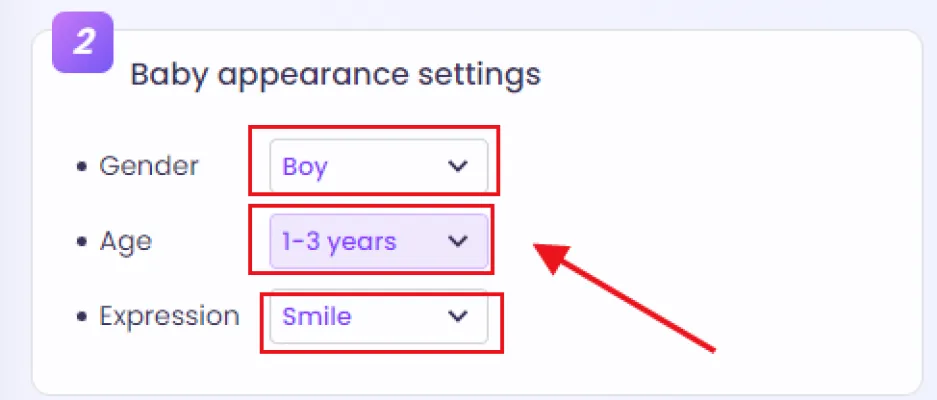The height and width of the screenshot is (400, 937).
Task: Click the purple step 2 badge
Action: (x=83, y=44)
